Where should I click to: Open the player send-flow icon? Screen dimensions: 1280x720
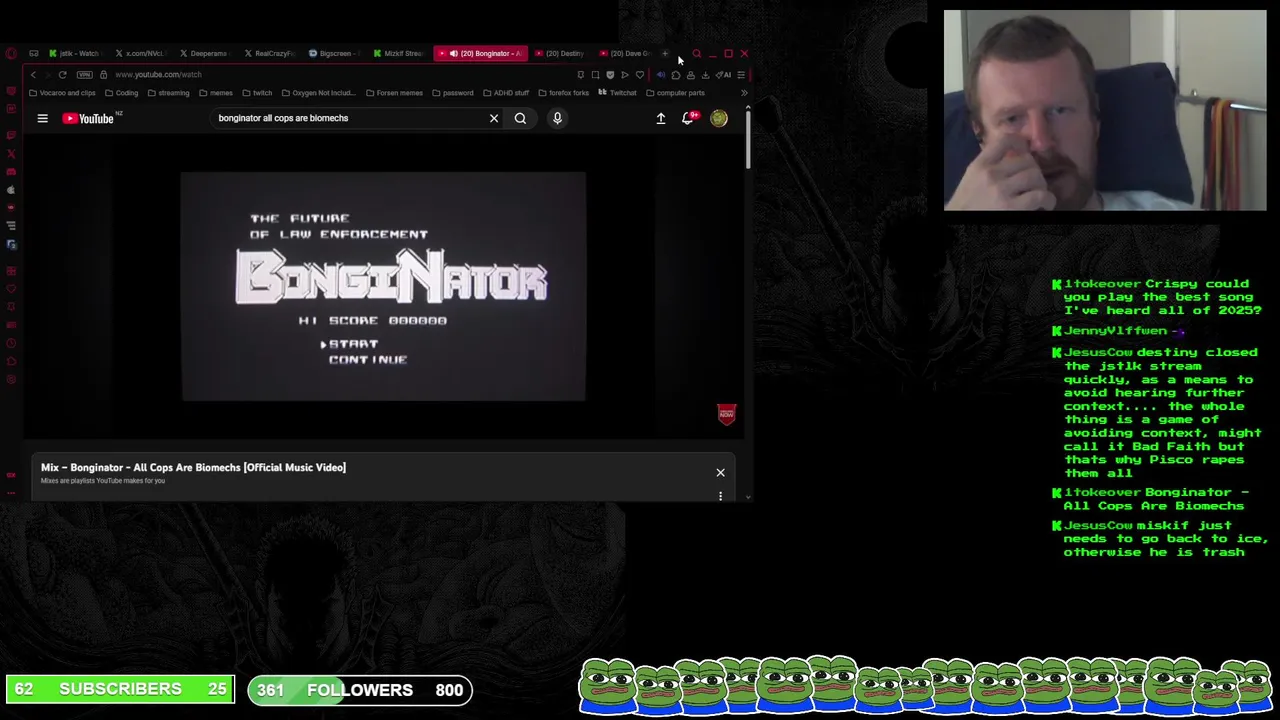625,75
